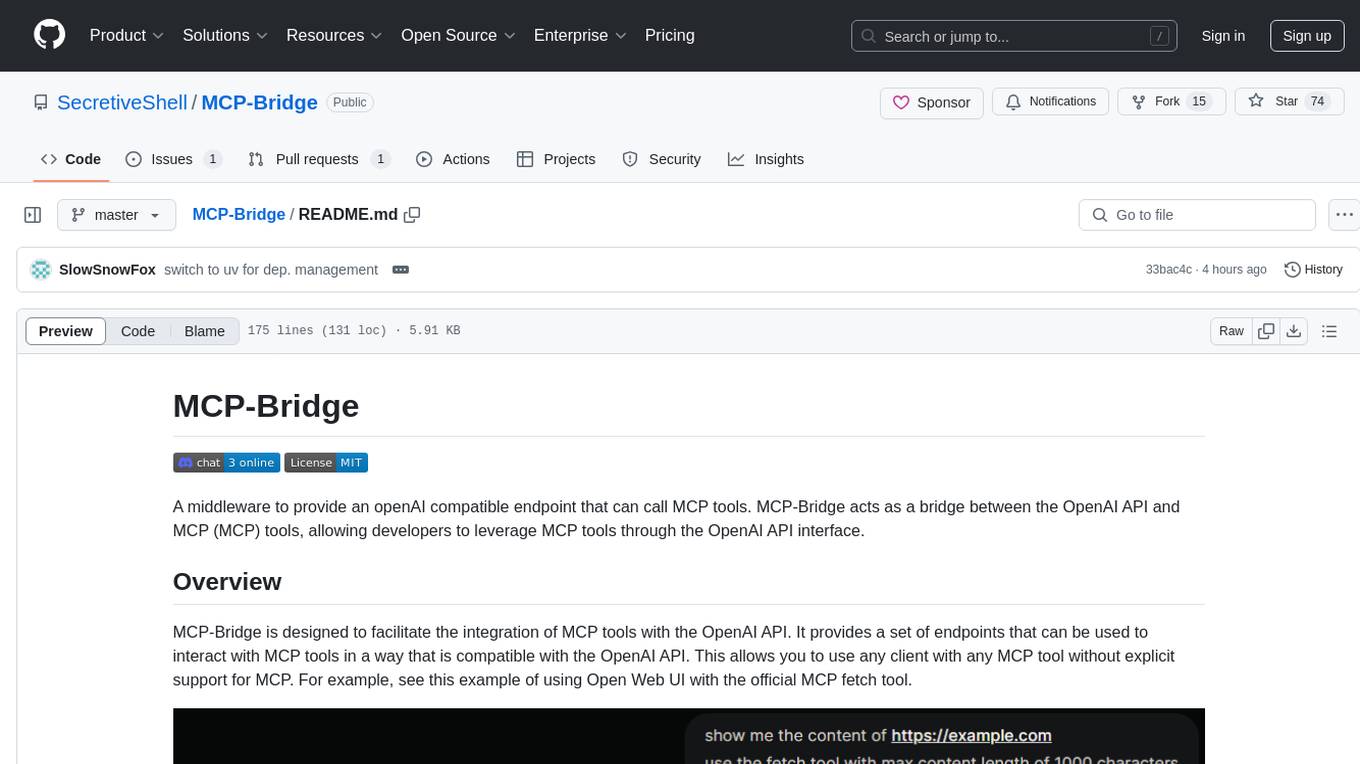Screen dimensions: 1360x764
Task: Click the License MIT badge
Action: 326,462
